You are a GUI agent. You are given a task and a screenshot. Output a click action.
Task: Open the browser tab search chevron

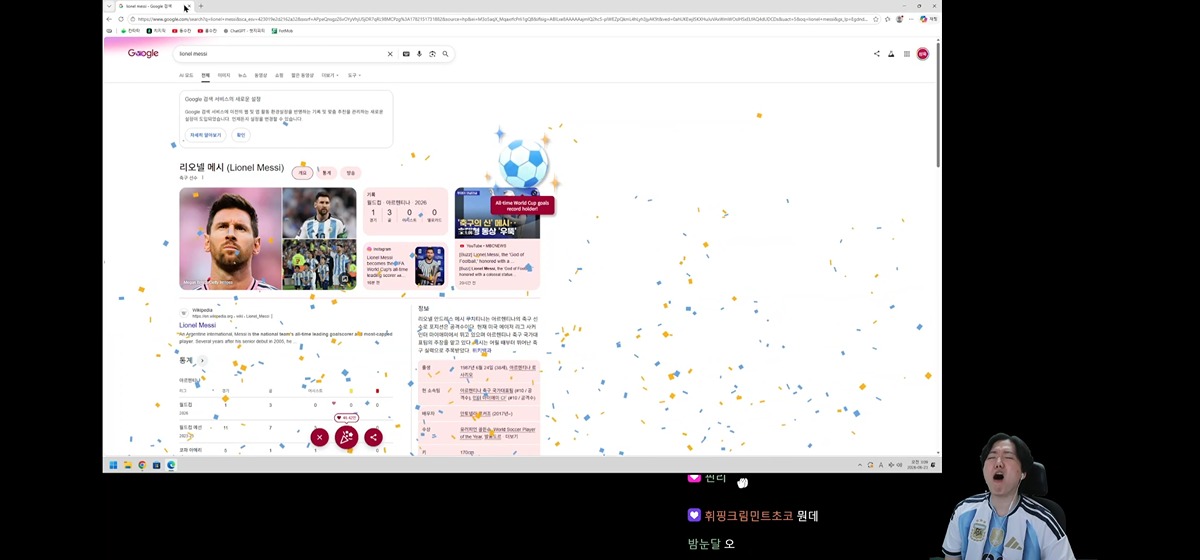(x=109, y=6)
